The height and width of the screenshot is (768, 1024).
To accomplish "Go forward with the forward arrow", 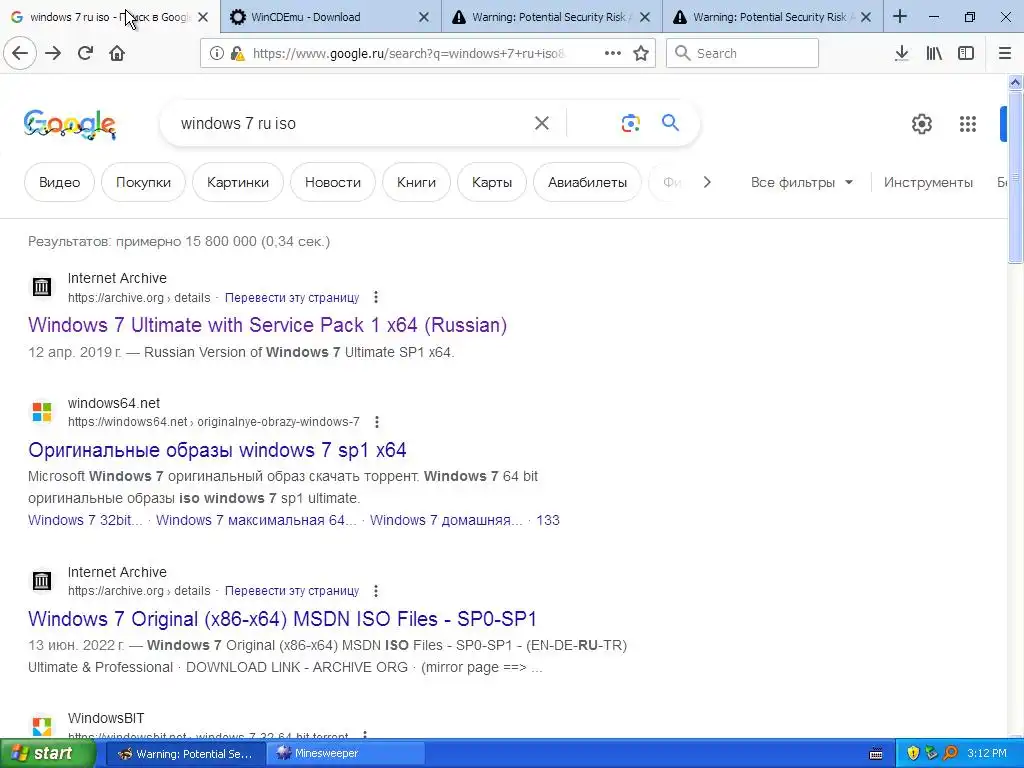I will tap(53, 54).
